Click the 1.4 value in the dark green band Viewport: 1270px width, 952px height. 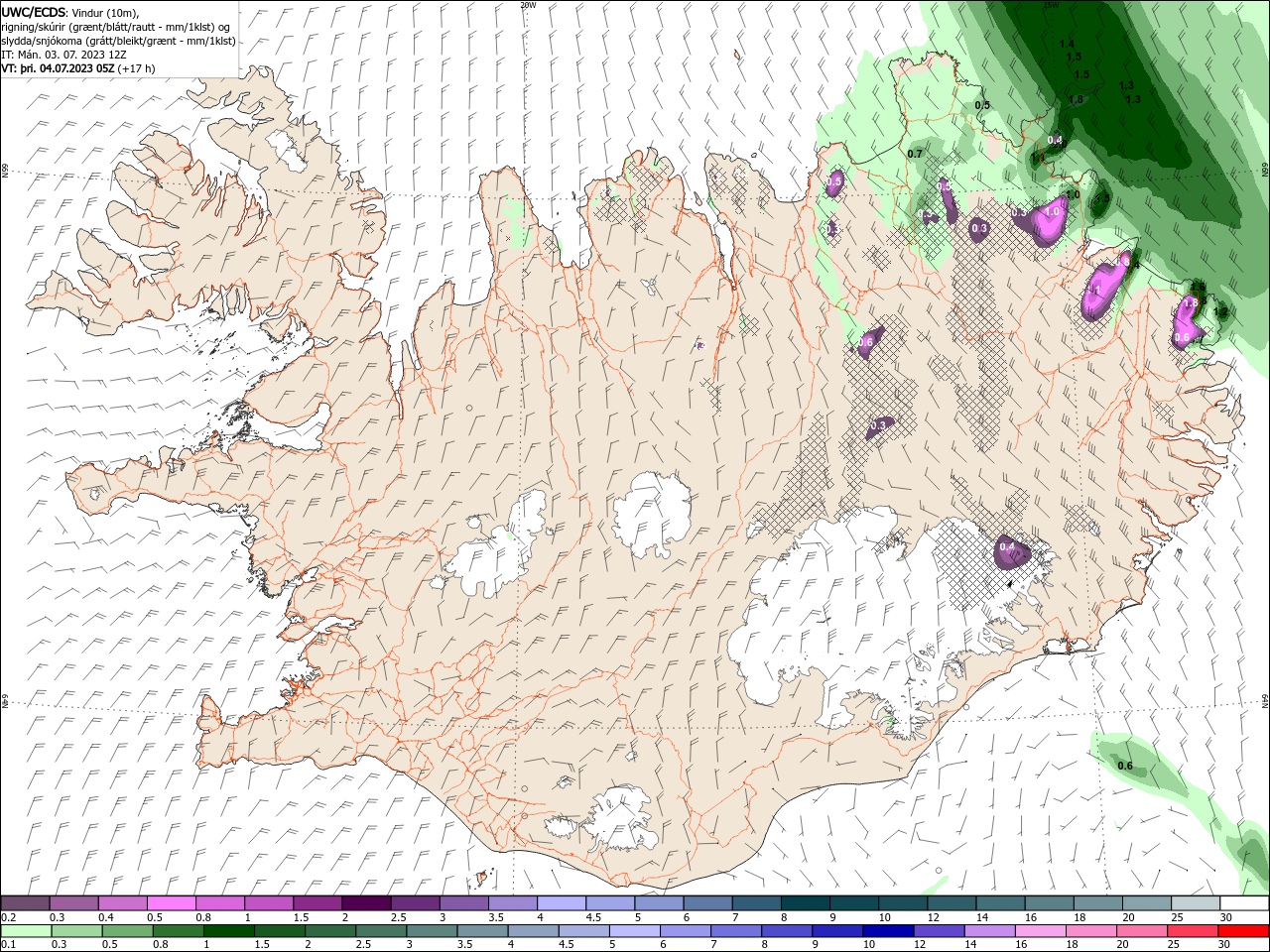point(1067,44)
